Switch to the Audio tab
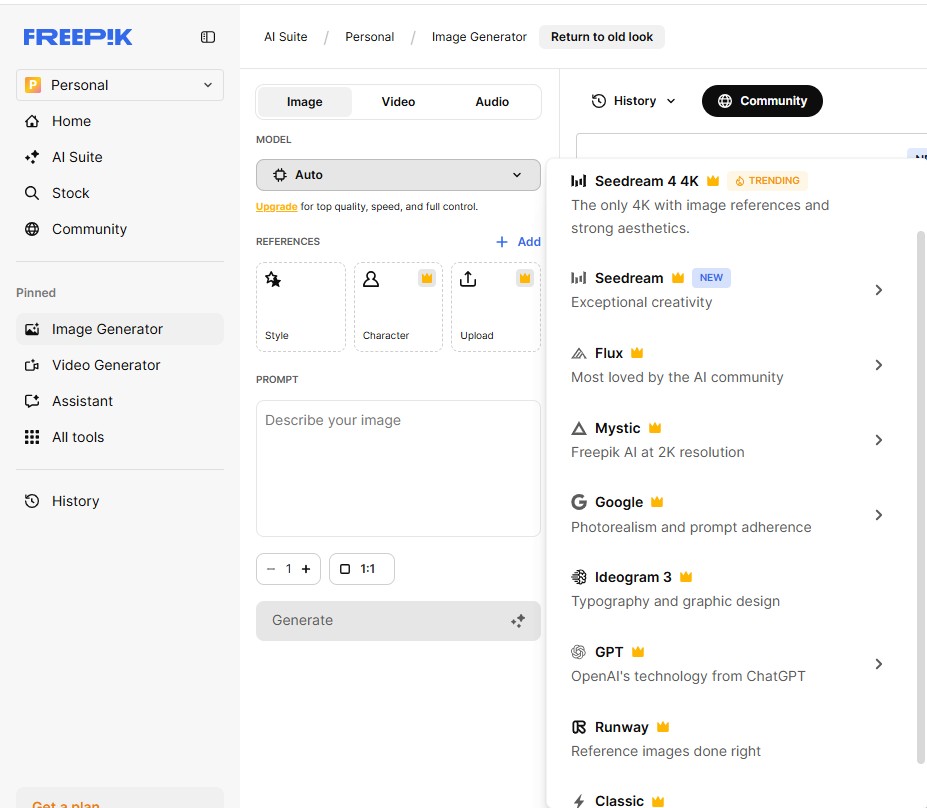The width and height of the screenshot is (927, 808). pyautogui.click(x=492, y=102)
